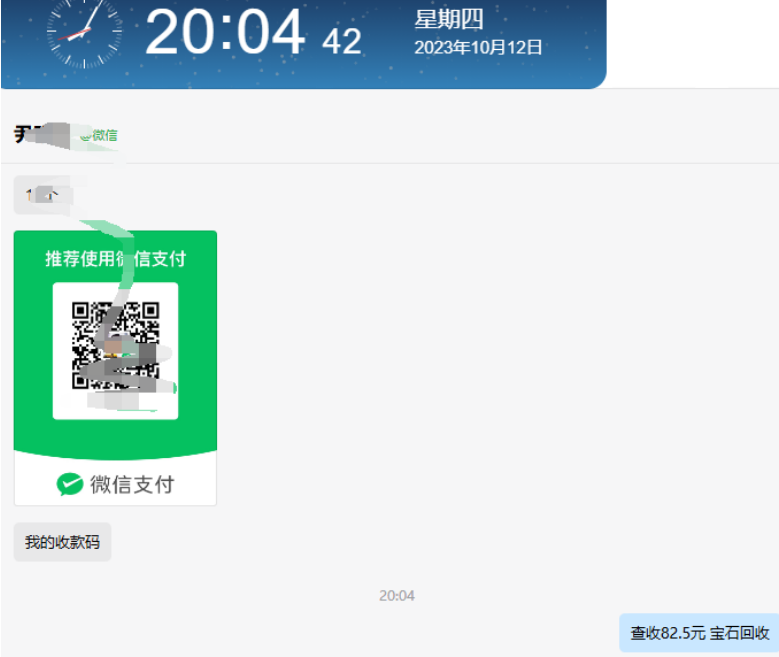Viewport: 779px width, 657px height.
Task: Click the 我的收款码 message bubble
Action: point(62,542)
